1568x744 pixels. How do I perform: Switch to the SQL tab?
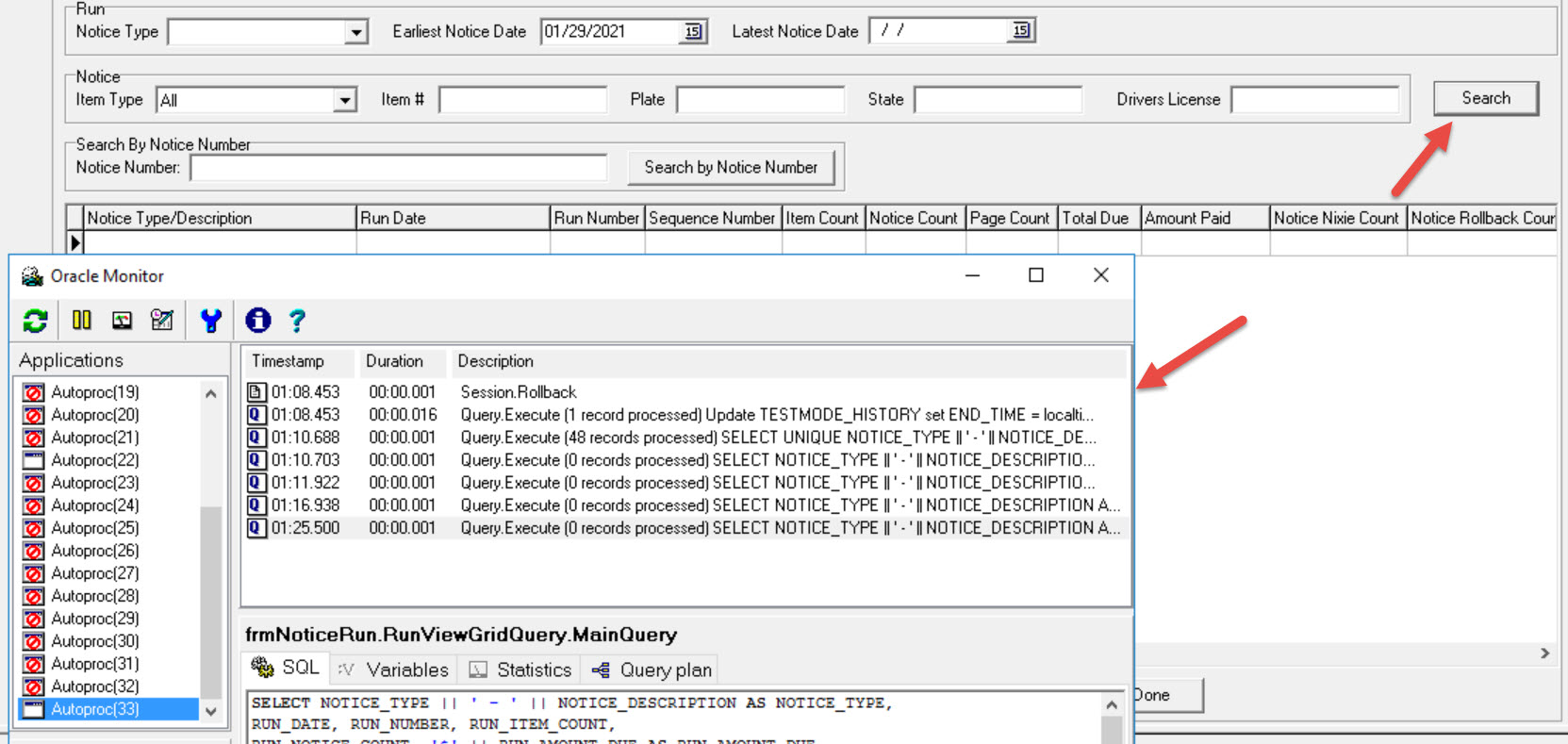[x=286, y=669]
